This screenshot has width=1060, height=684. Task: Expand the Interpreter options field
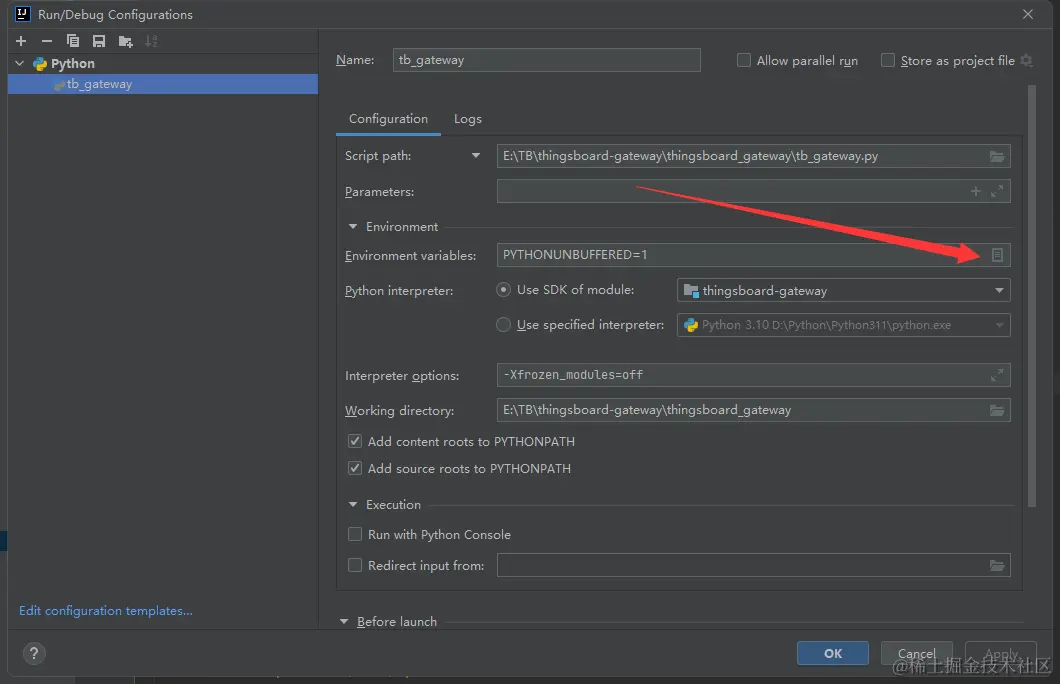(997, 375)
